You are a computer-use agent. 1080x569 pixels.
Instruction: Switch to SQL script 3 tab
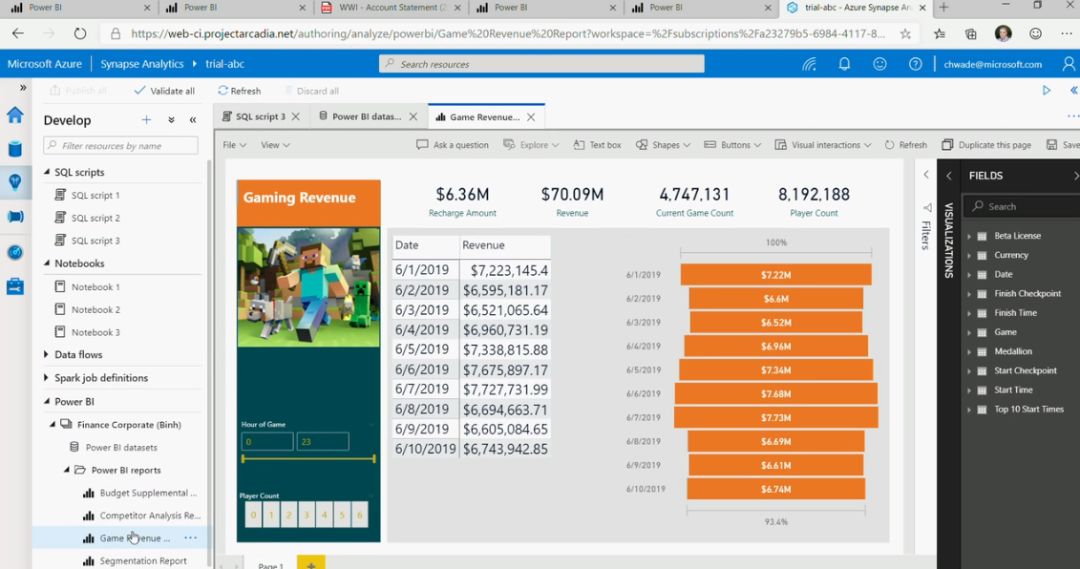point(253,117)
